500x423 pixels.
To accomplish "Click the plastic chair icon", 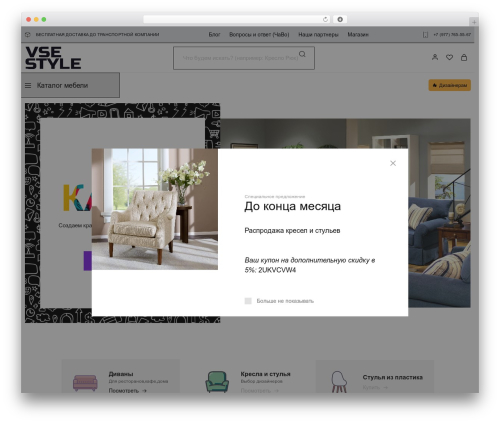I will pos(339,382).
